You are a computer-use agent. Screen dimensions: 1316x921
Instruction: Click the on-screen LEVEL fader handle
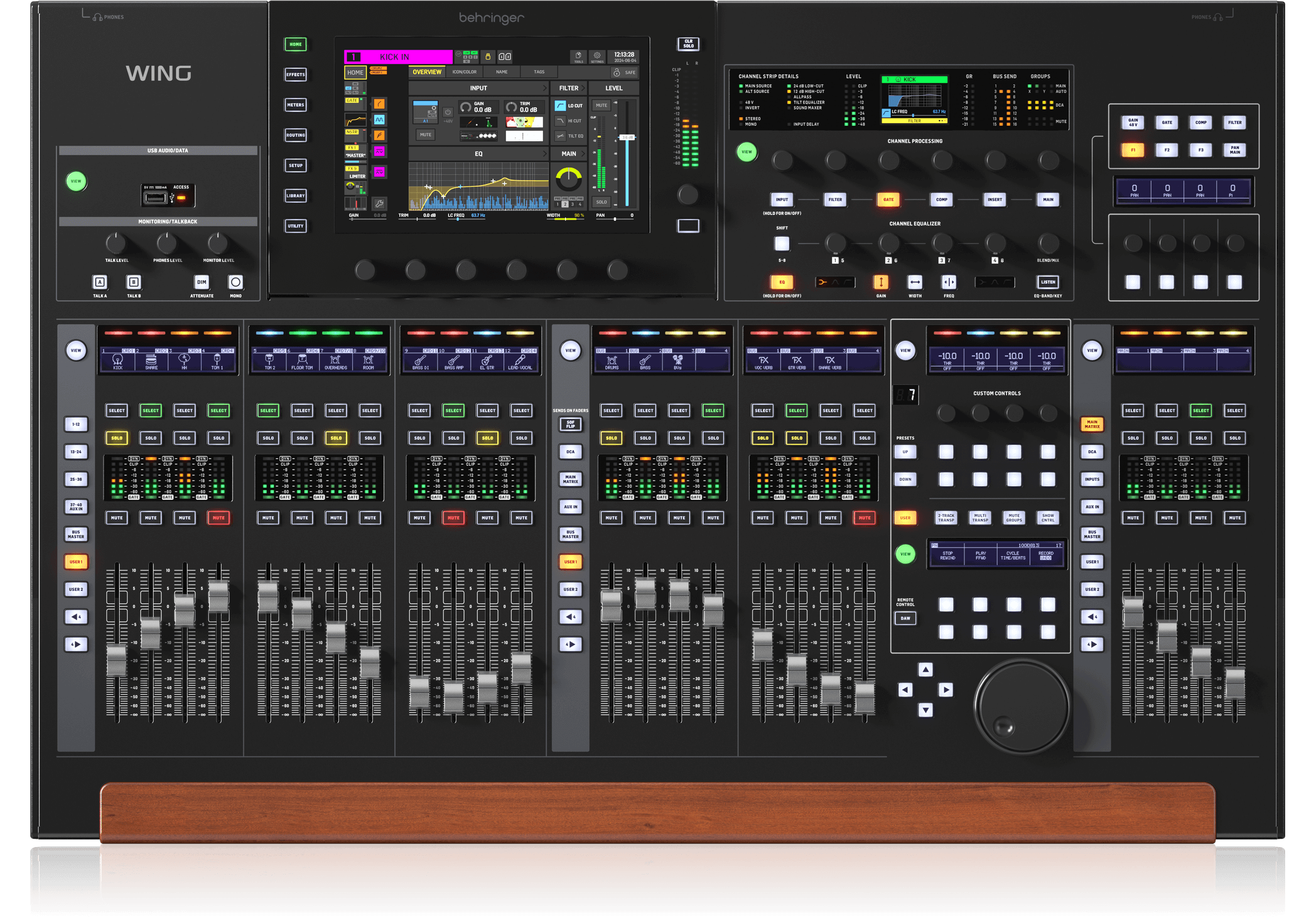(x=627, y=137)
